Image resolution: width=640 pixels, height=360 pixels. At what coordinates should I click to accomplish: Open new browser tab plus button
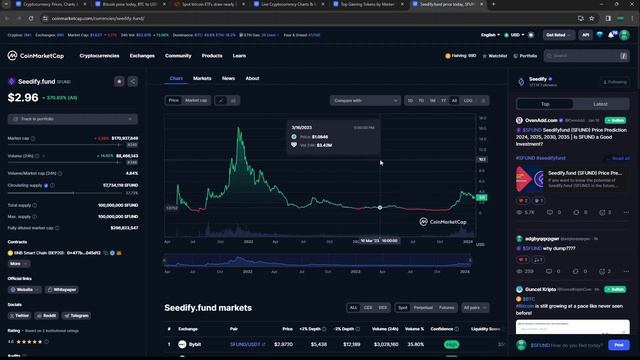[493, 4]
